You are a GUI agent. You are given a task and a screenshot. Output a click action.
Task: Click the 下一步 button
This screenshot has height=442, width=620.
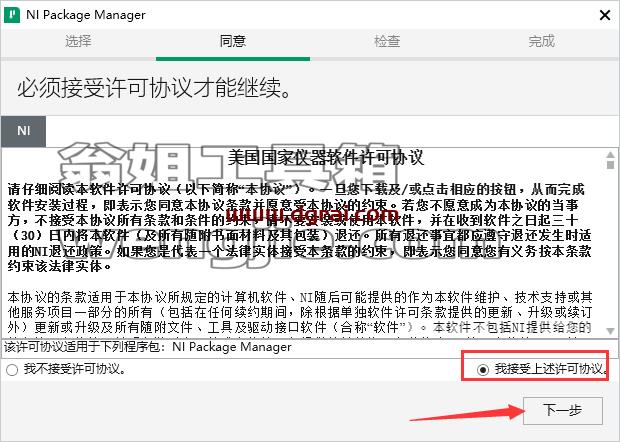563,411
